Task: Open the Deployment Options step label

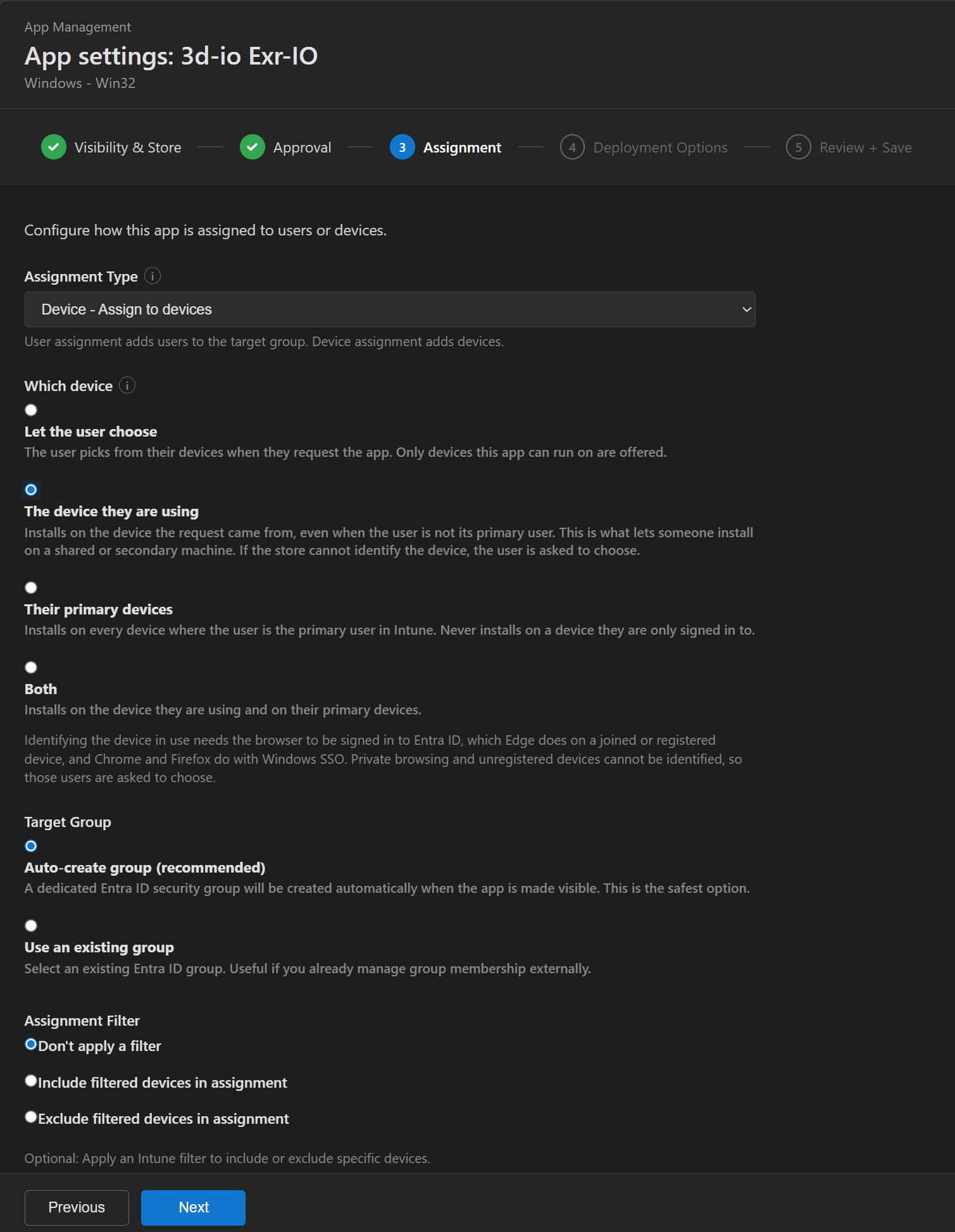Action: 660,147
